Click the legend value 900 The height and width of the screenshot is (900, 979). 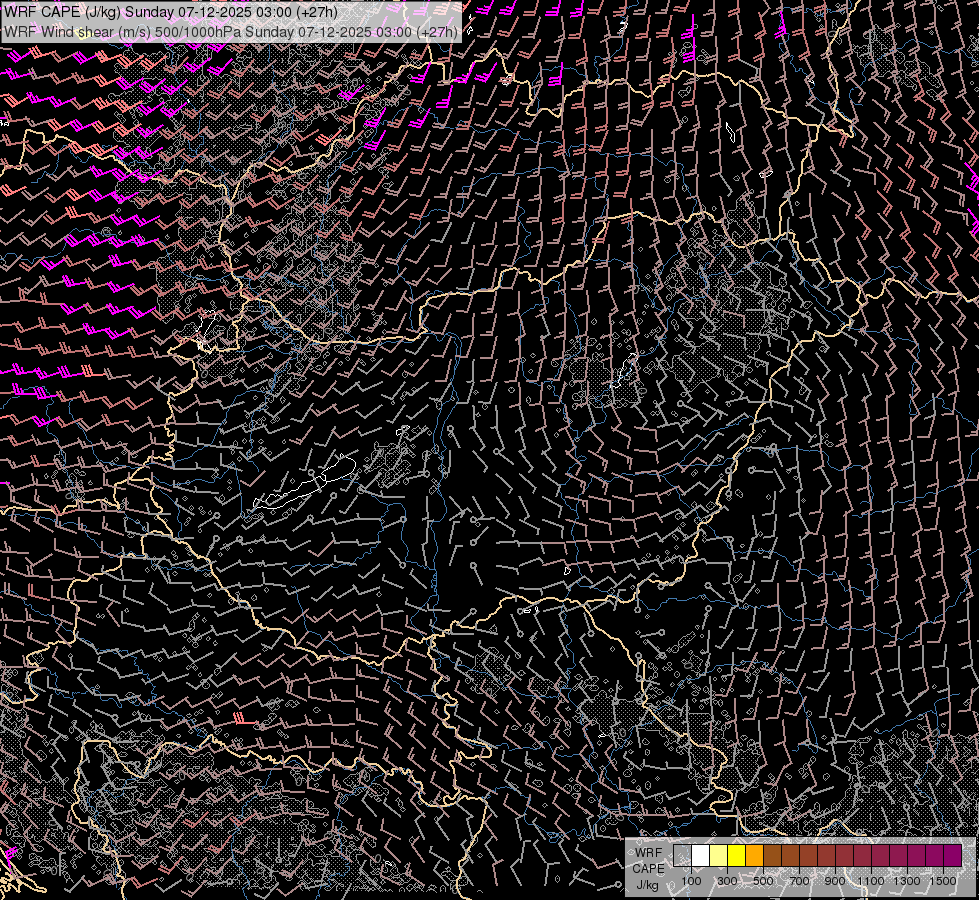[835, 881]
